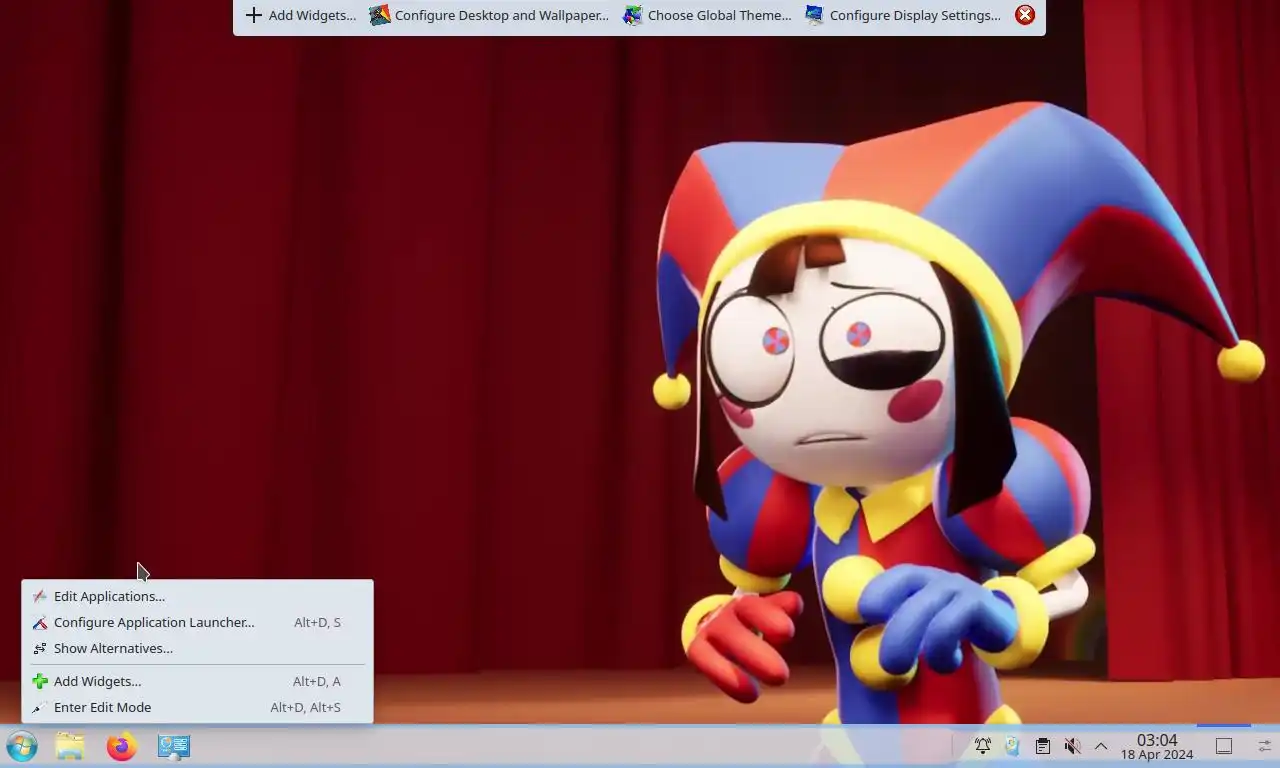Select Edit Applications... menu entry
Image resolution: width=1280 pixels, height=768 pixels.
[x=197, y=596]
